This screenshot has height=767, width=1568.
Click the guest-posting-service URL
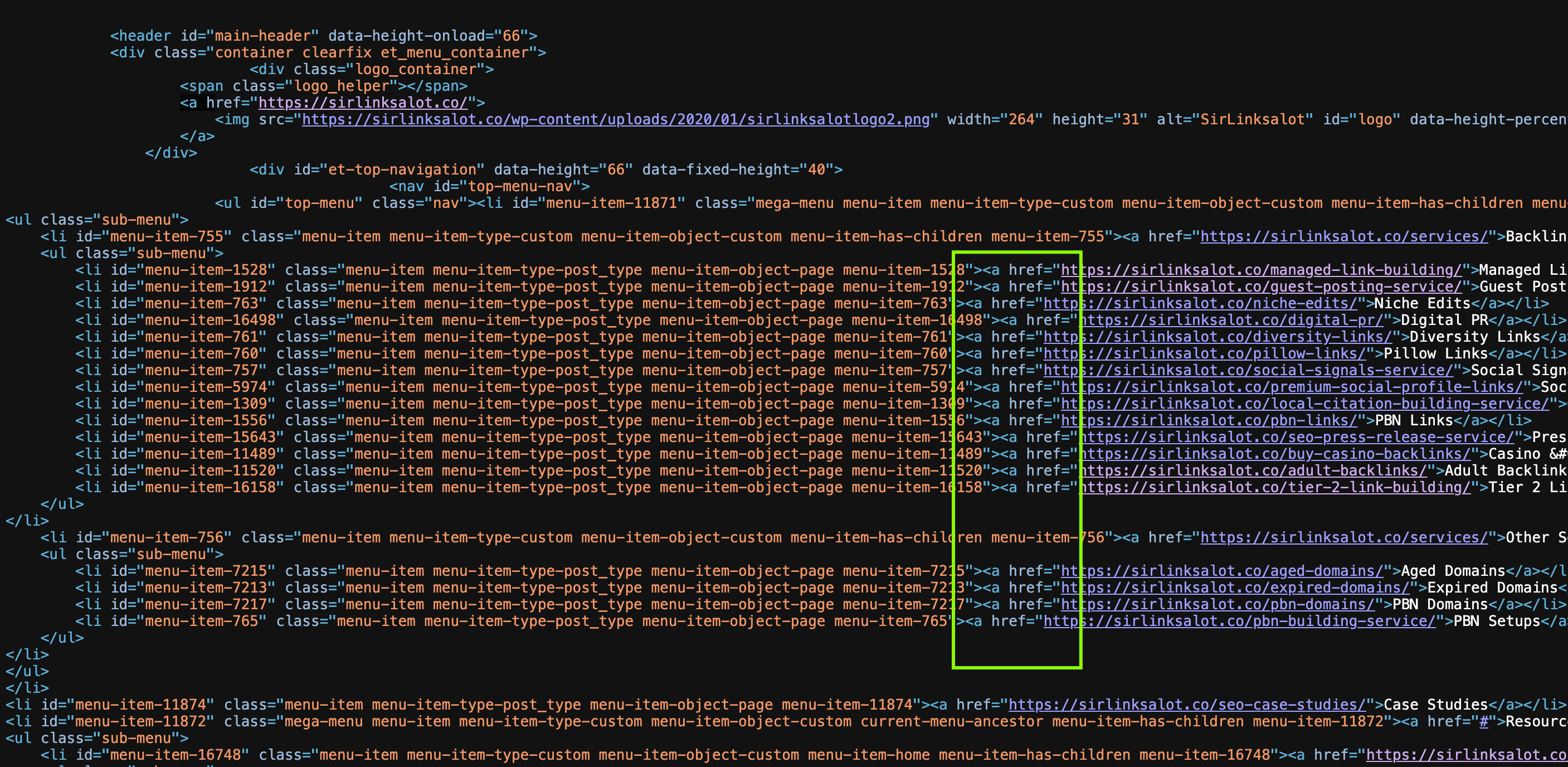tap(1260, 286)
